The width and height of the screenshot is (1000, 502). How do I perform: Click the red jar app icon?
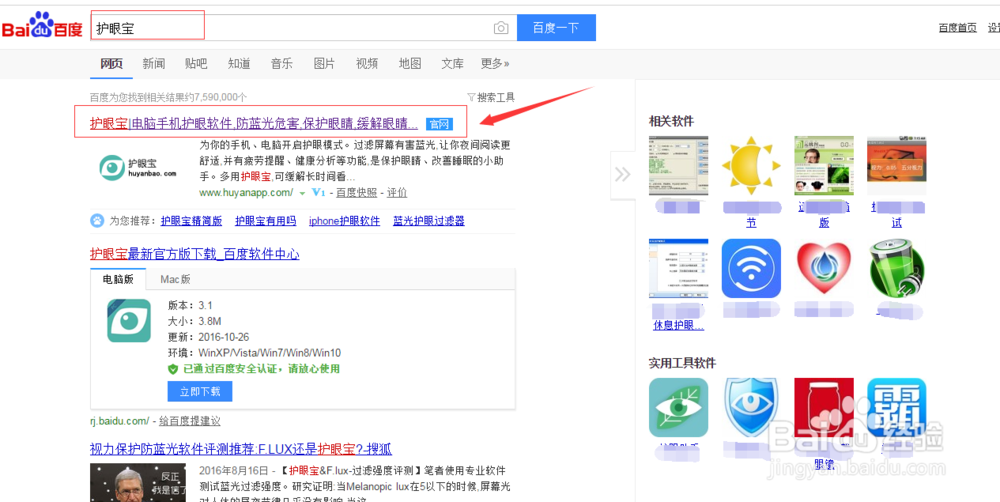click(x=824, y=408)
